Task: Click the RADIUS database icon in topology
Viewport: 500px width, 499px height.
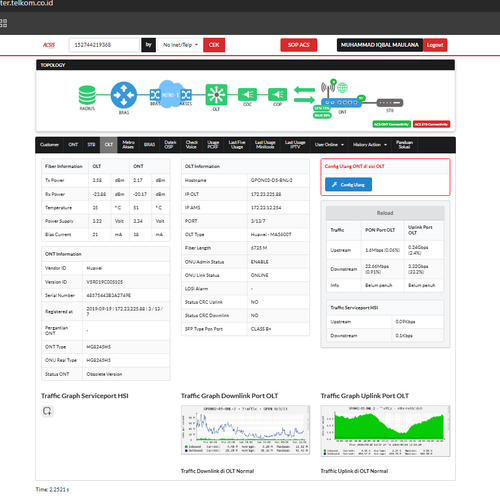Action: 87,95
